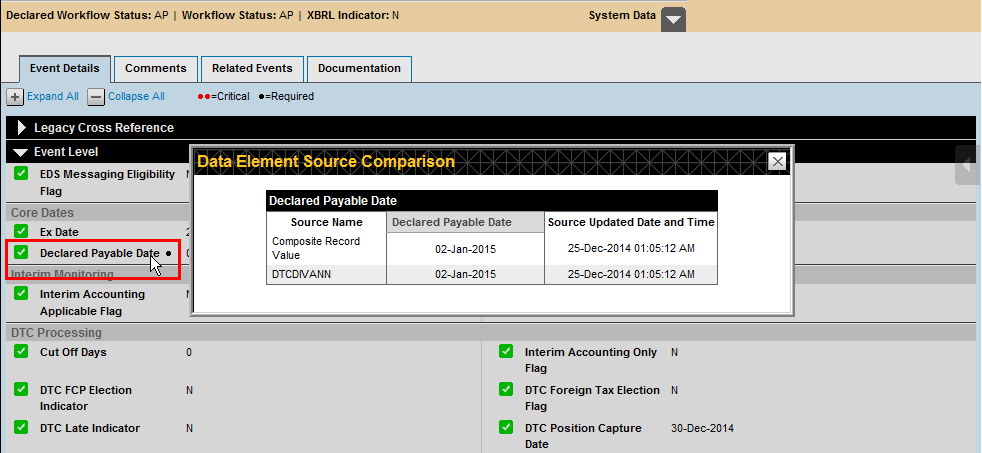Open the Related Events tab

[252, 68]
